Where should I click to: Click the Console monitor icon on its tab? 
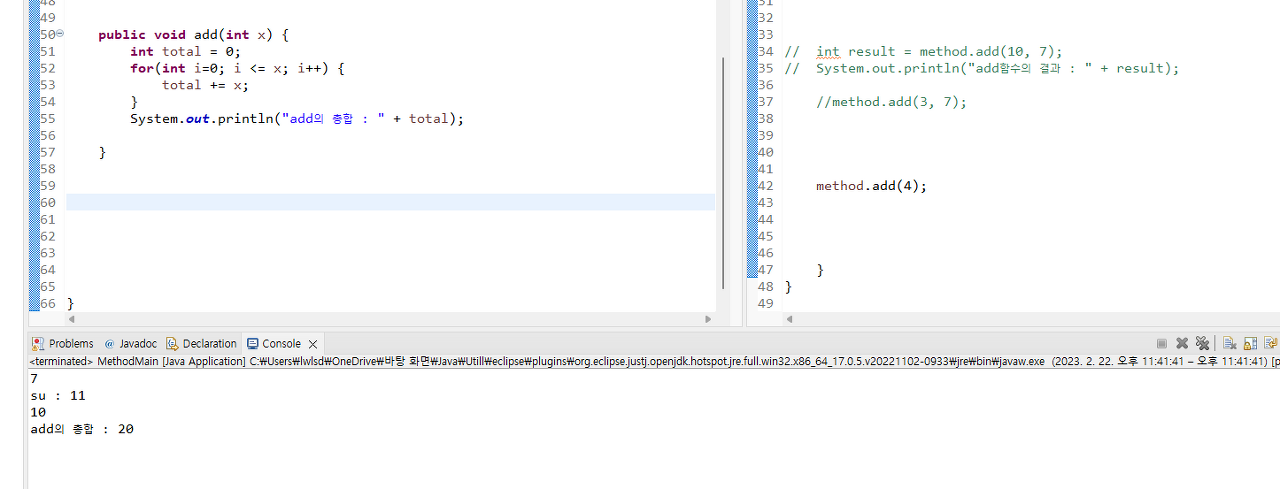(x=253, y=343)
